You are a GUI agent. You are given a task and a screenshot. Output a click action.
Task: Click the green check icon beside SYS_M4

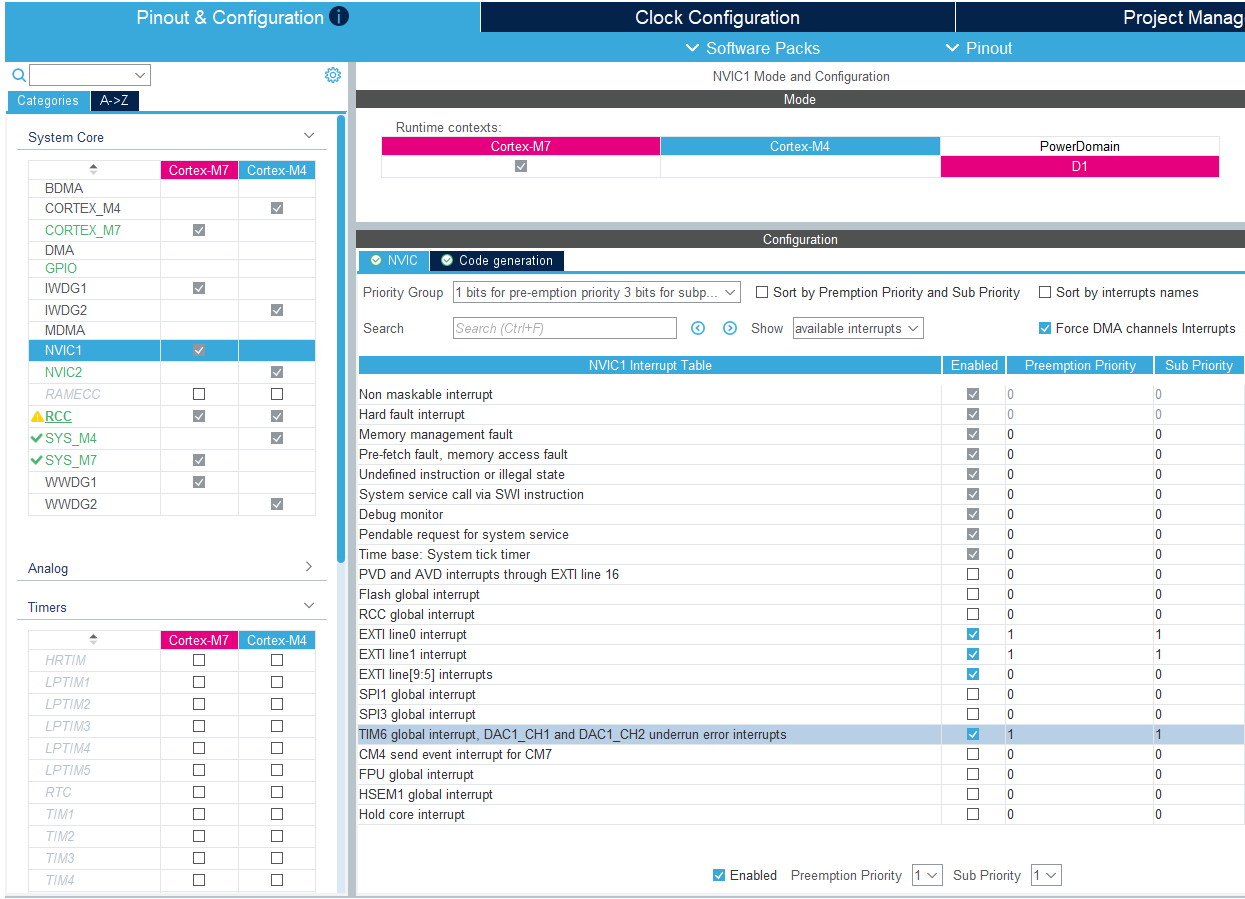coord(37,438)
